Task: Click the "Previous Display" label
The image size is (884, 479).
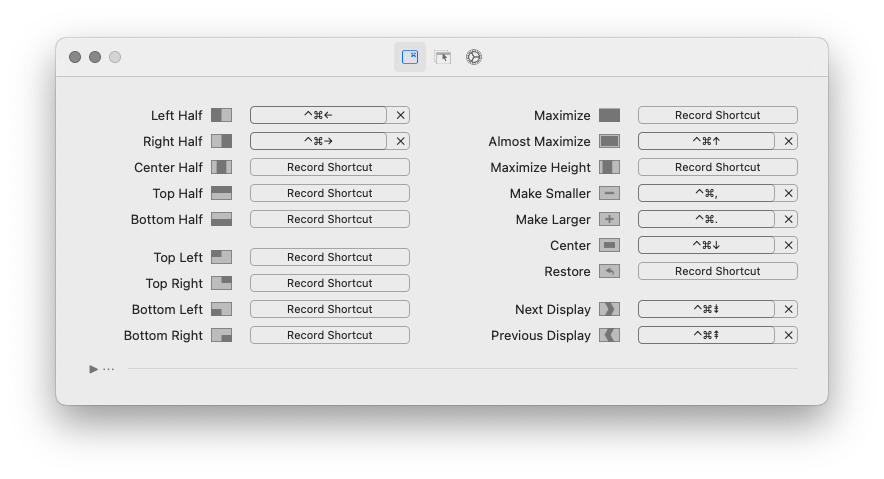Action: (541, 335)
